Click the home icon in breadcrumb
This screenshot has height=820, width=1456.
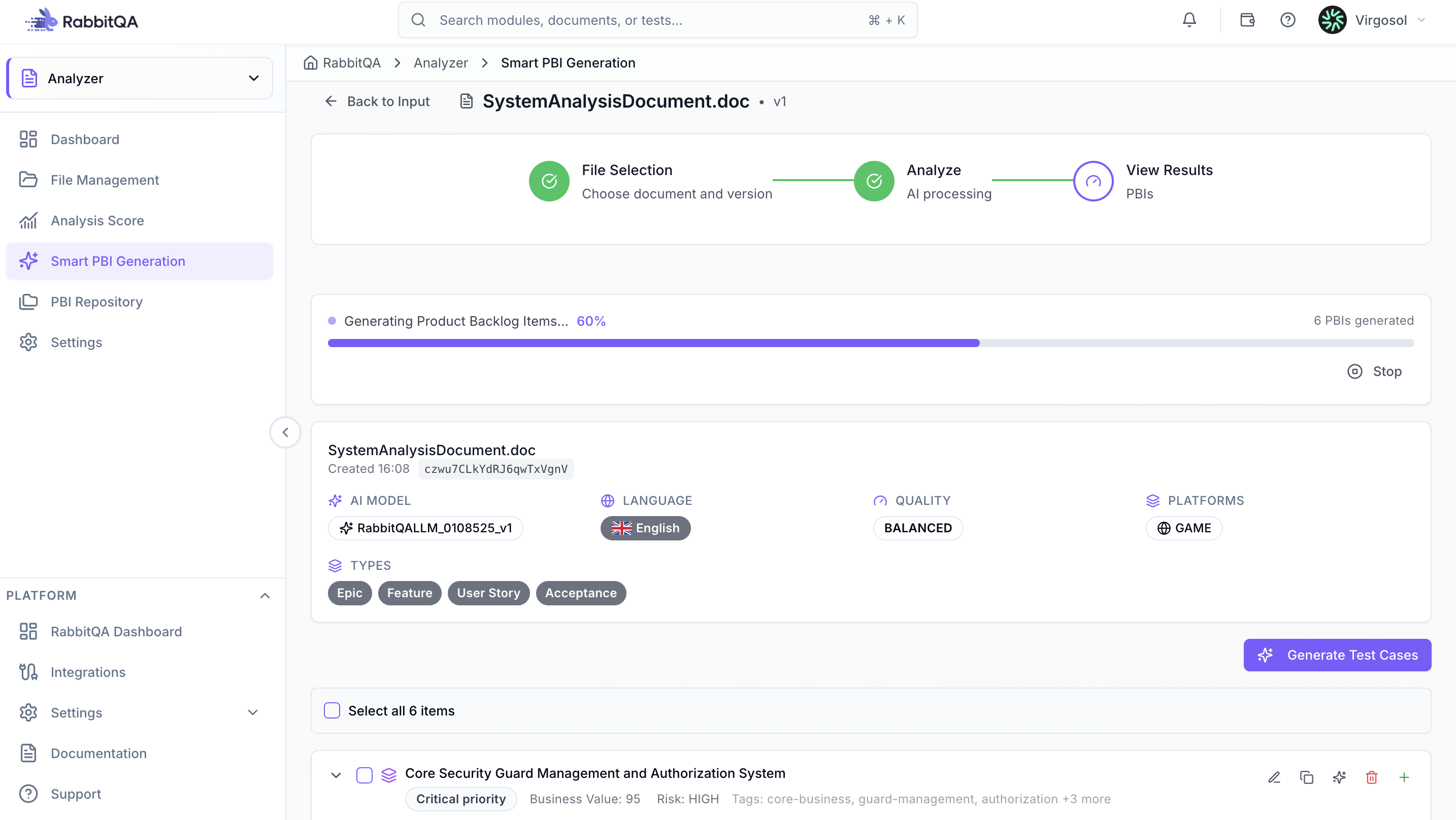[310, 63]
